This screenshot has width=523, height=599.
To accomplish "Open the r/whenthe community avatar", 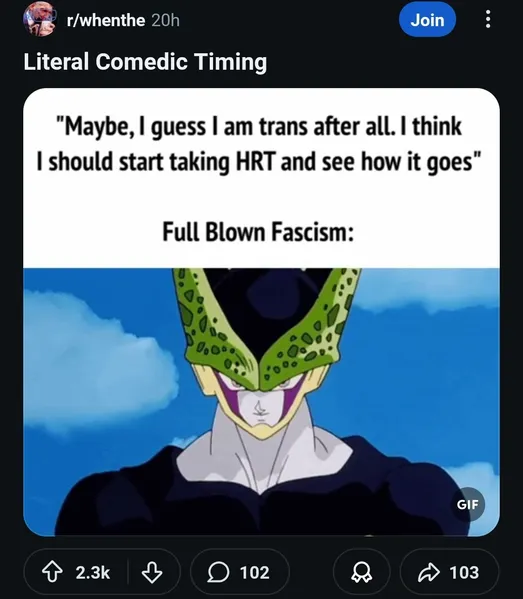I will pos(40,20).
